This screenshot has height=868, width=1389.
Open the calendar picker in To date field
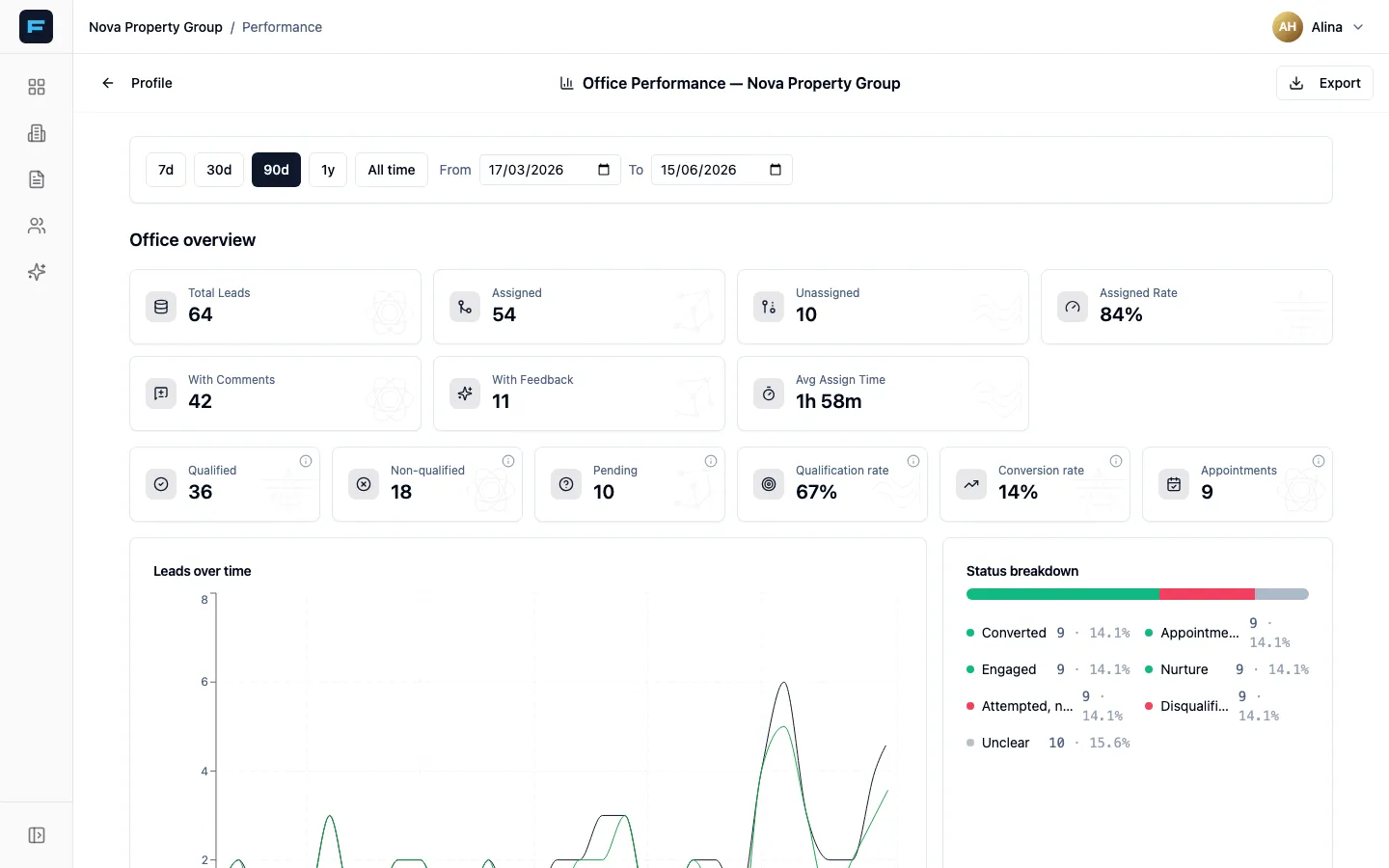776,170
